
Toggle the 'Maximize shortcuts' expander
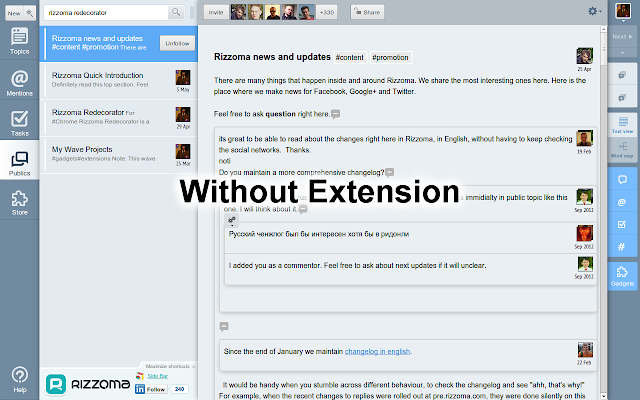170,366
